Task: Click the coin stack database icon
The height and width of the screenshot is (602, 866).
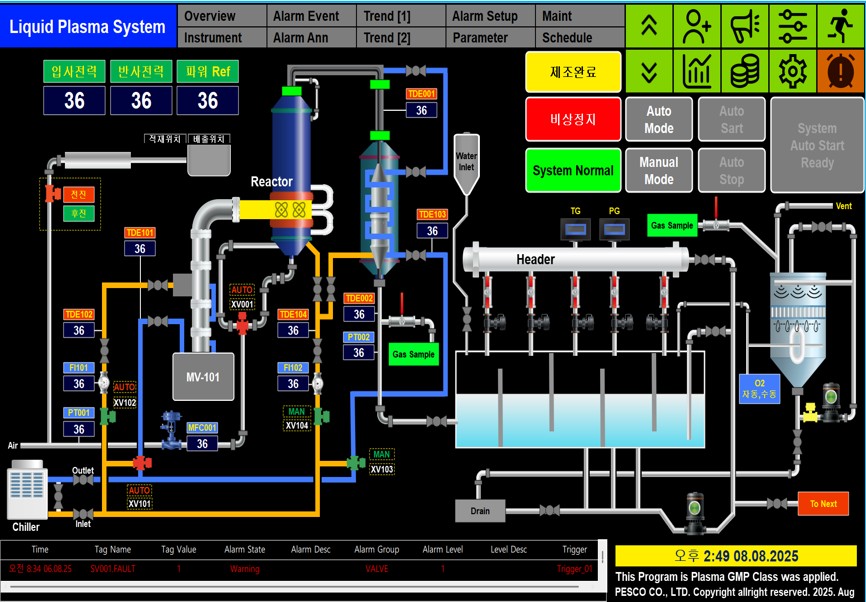Action: 745,71
